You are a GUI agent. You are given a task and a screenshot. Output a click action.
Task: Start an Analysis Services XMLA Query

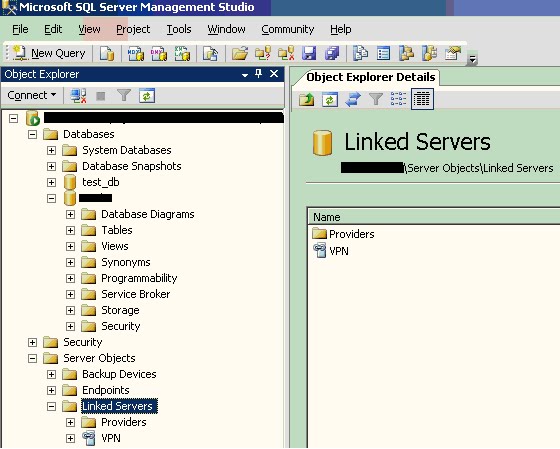point(182,54)
